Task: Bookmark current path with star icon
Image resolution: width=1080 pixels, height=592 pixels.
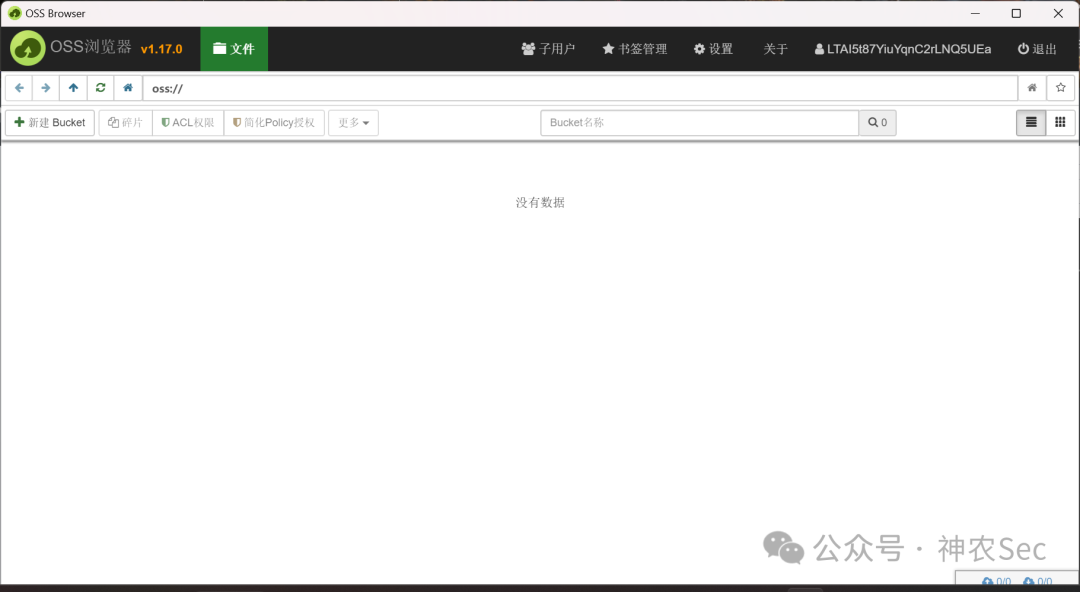Action: tap(1061, 88)
